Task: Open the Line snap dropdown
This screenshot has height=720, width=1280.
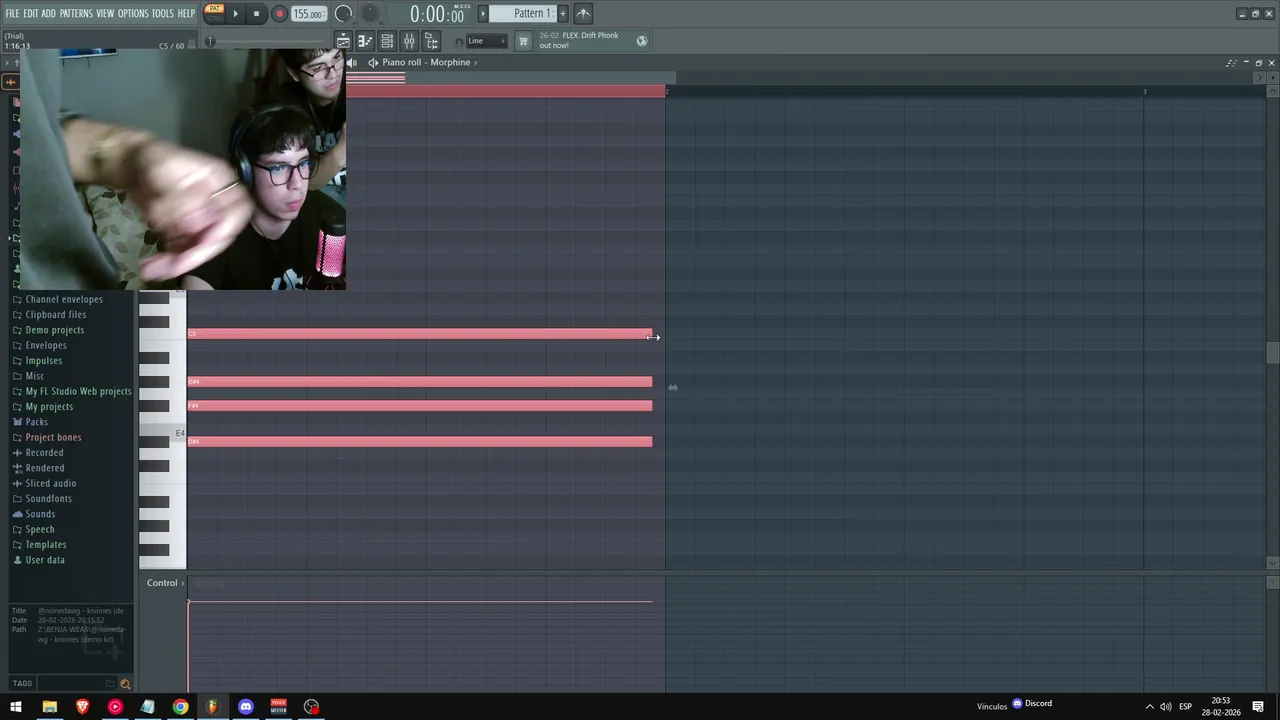Action: click(x=486, y=41)
